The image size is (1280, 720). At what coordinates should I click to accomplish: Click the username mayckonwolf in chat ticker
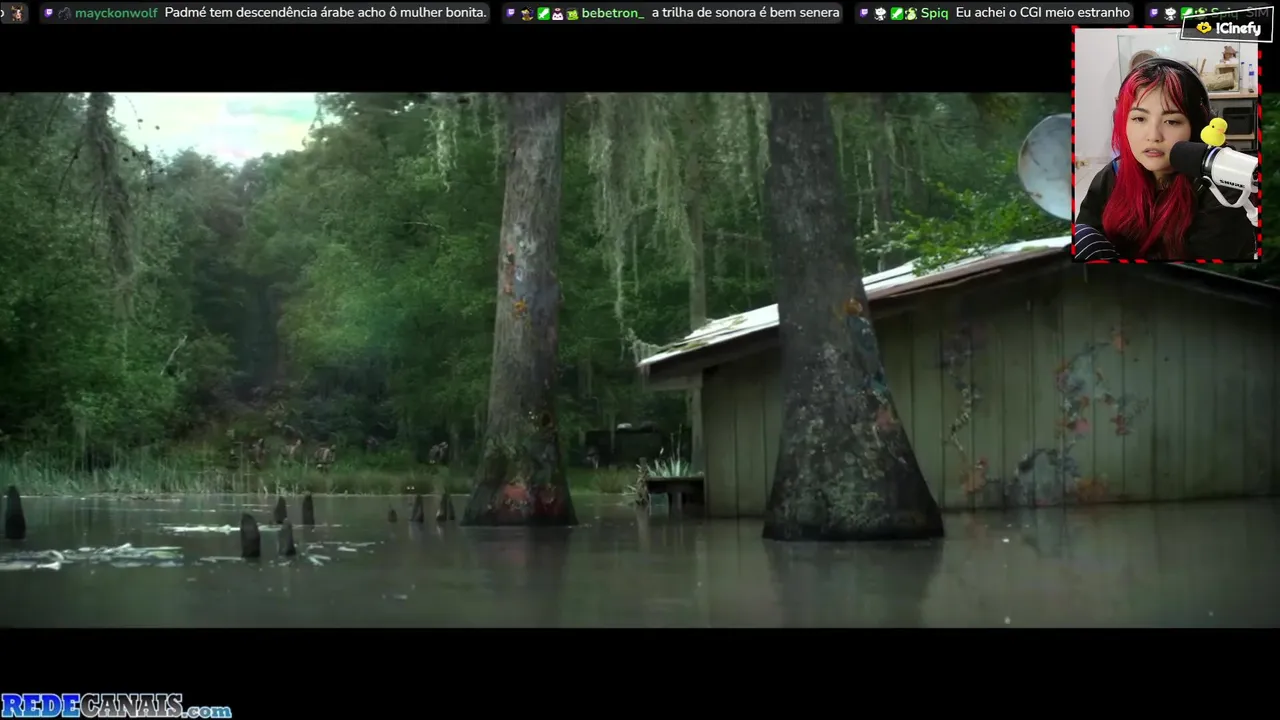tap(116, 13)
